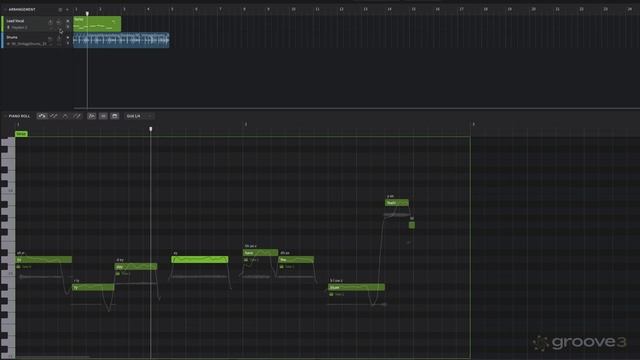
Task: Select the second, lower-pitched note
Action: [93, 287]
